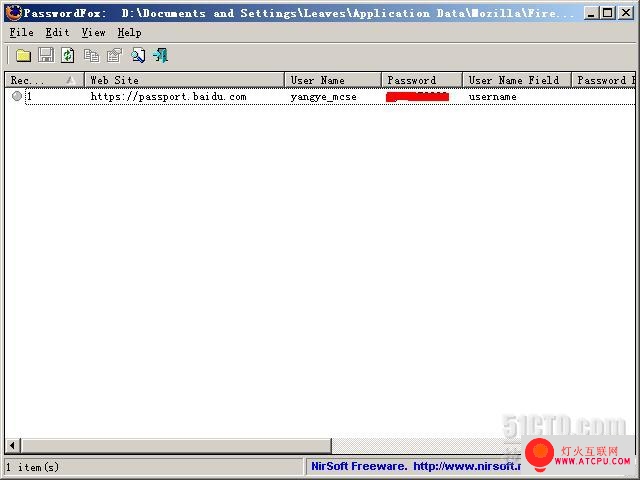Click the Find magnifier icon

(x=138, y=56)
